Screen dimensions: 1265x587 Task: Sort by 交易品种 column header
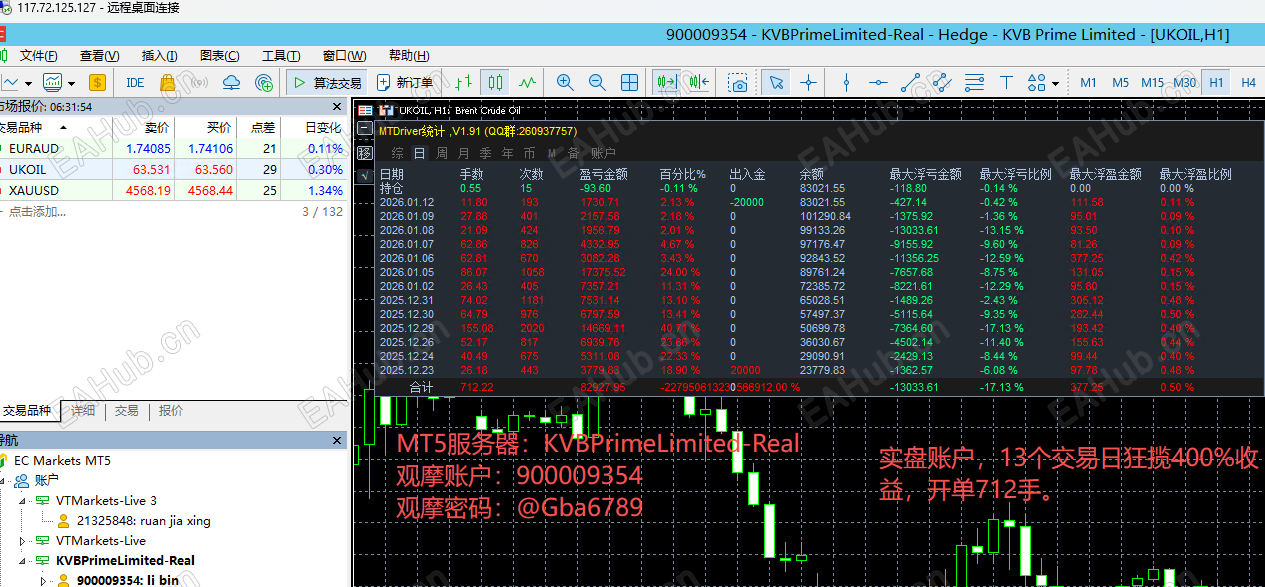55,127
